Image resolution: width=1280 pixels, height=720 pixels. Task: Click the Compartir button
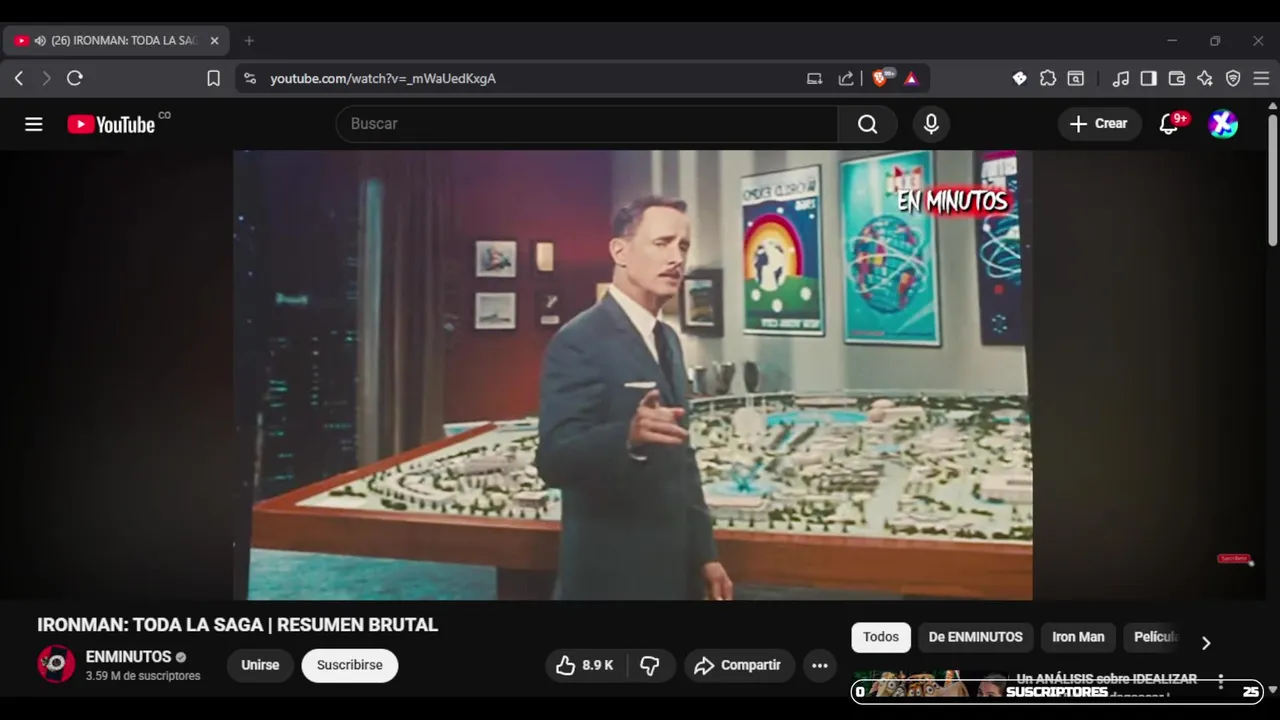coord(740,665)
